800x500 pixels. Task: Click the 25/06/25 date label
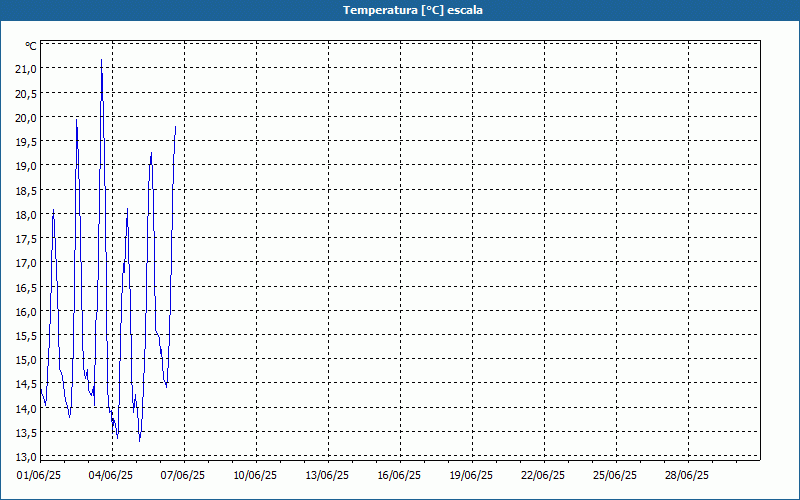click(x=615, y=475)
